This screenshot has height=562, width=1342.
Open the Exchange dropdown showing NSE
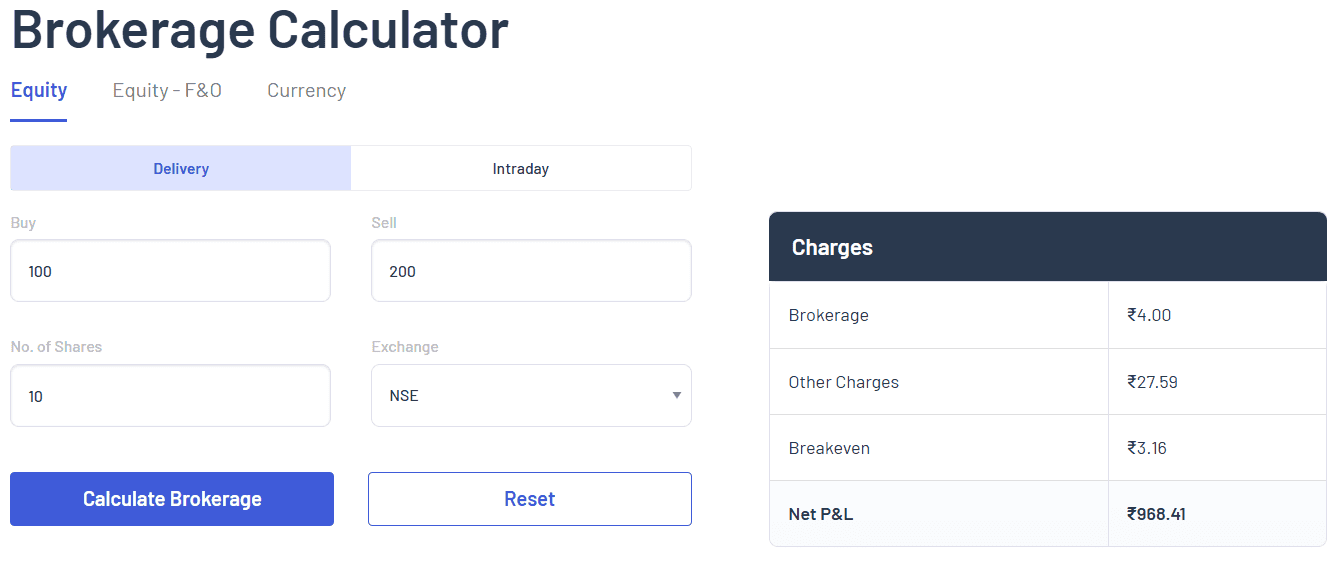[531, 396]
